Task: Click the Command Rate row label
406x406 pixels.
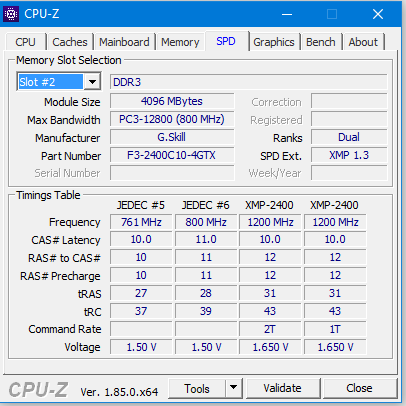Action: coord(65,329)
